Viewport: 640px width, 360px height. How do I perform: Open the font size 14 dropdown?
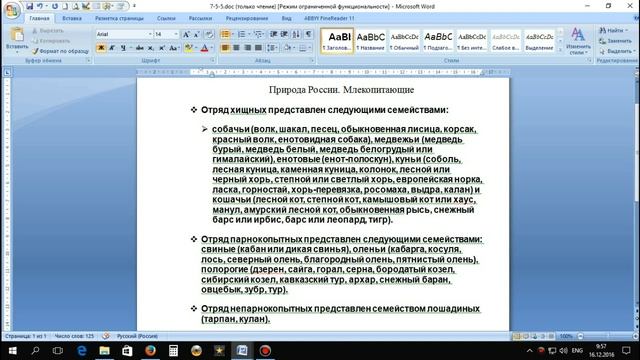click(176, 34)
